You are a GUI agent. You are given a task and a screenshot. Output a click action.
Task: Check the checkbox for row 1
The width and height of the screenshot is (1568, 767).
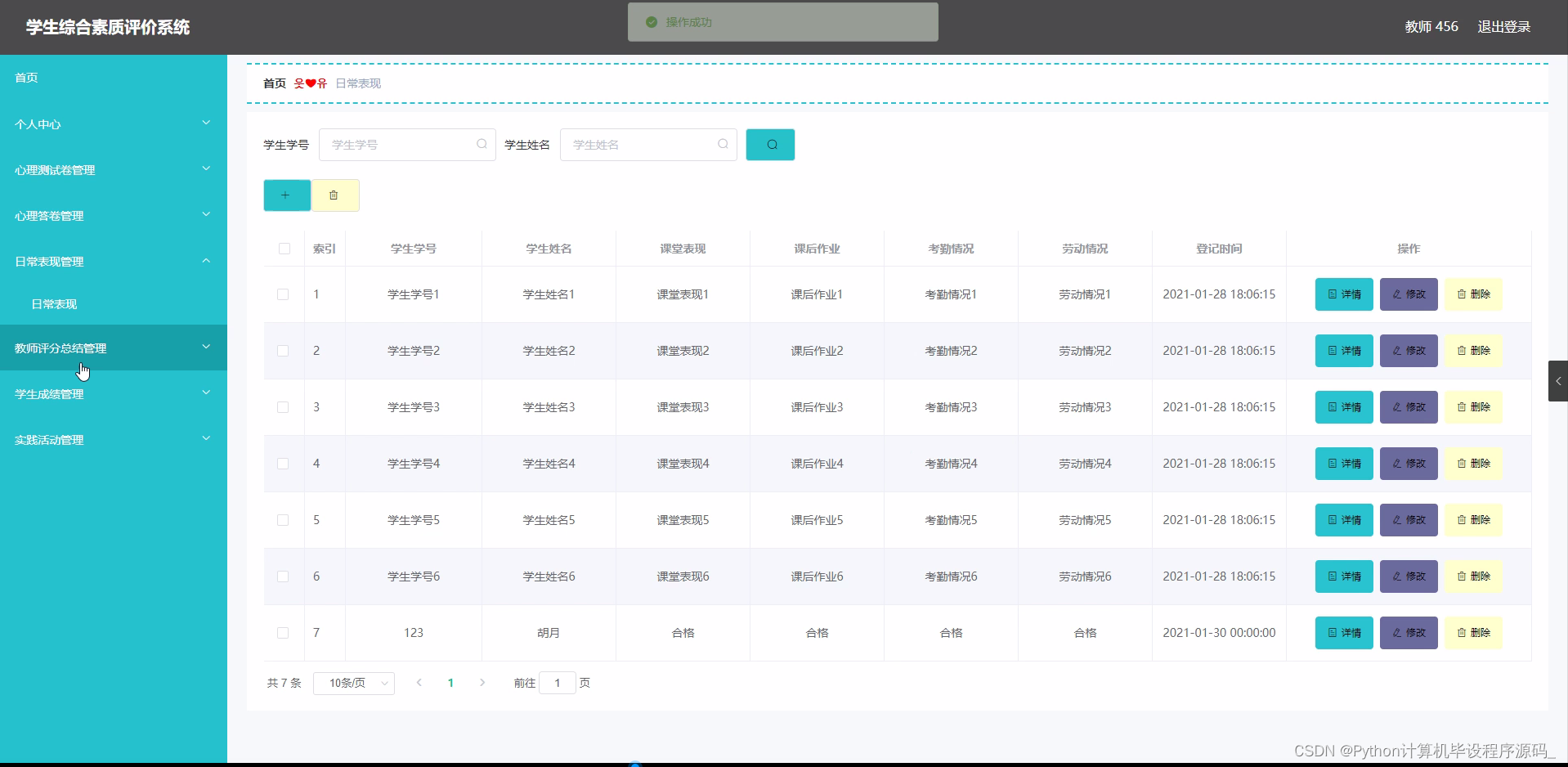[x=283, y=294]
